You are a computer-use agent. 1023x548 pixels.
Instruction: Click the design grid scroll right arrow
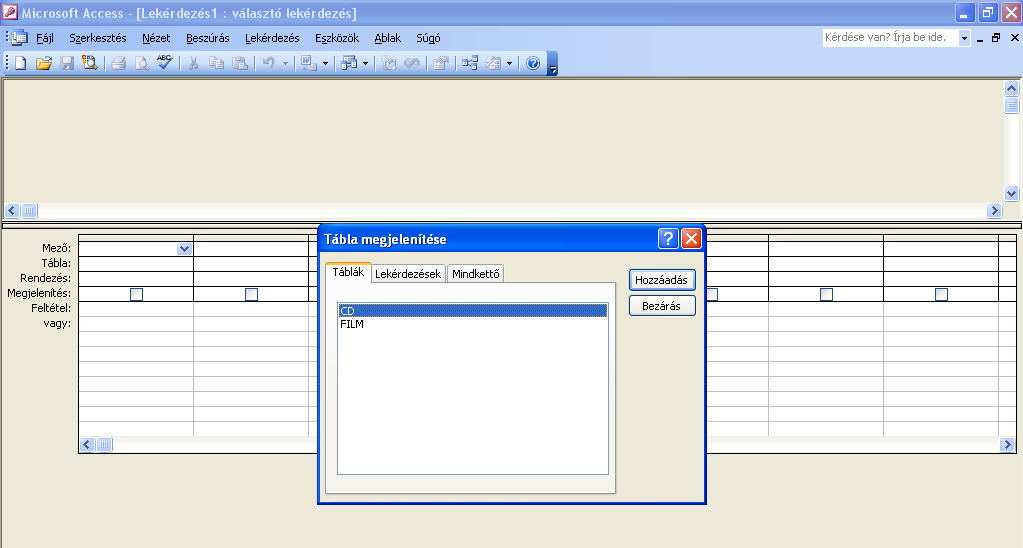(x=1007, y=445)
